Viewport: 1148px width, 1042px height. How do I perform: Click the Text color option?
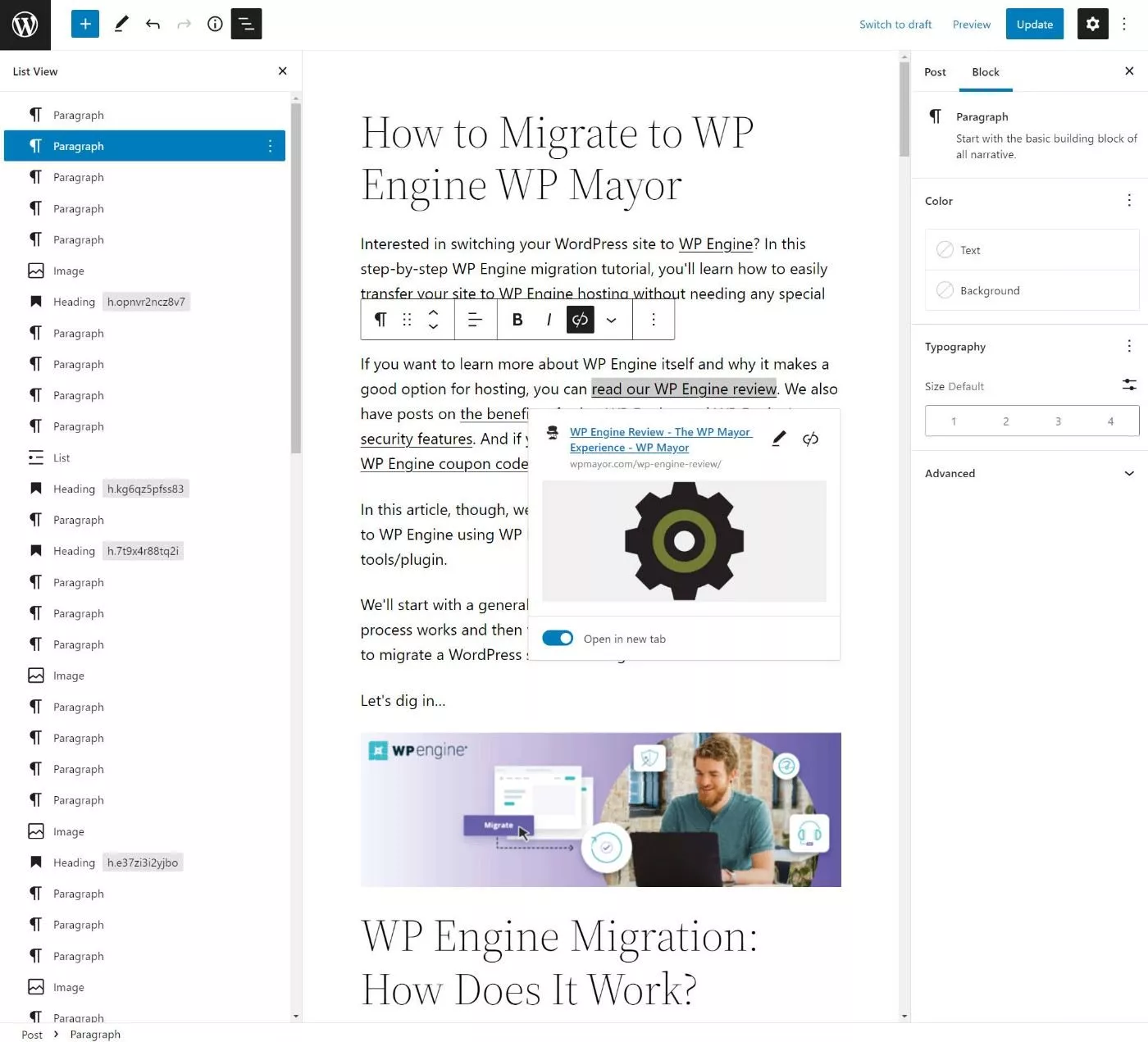click(1032, 250)
